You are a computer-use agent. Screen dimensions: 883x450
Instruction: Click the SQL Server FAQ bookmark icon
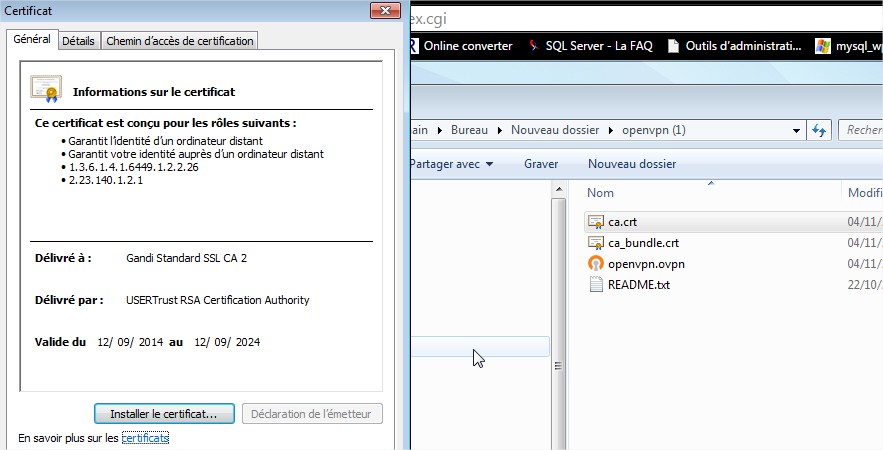[533, 46]
